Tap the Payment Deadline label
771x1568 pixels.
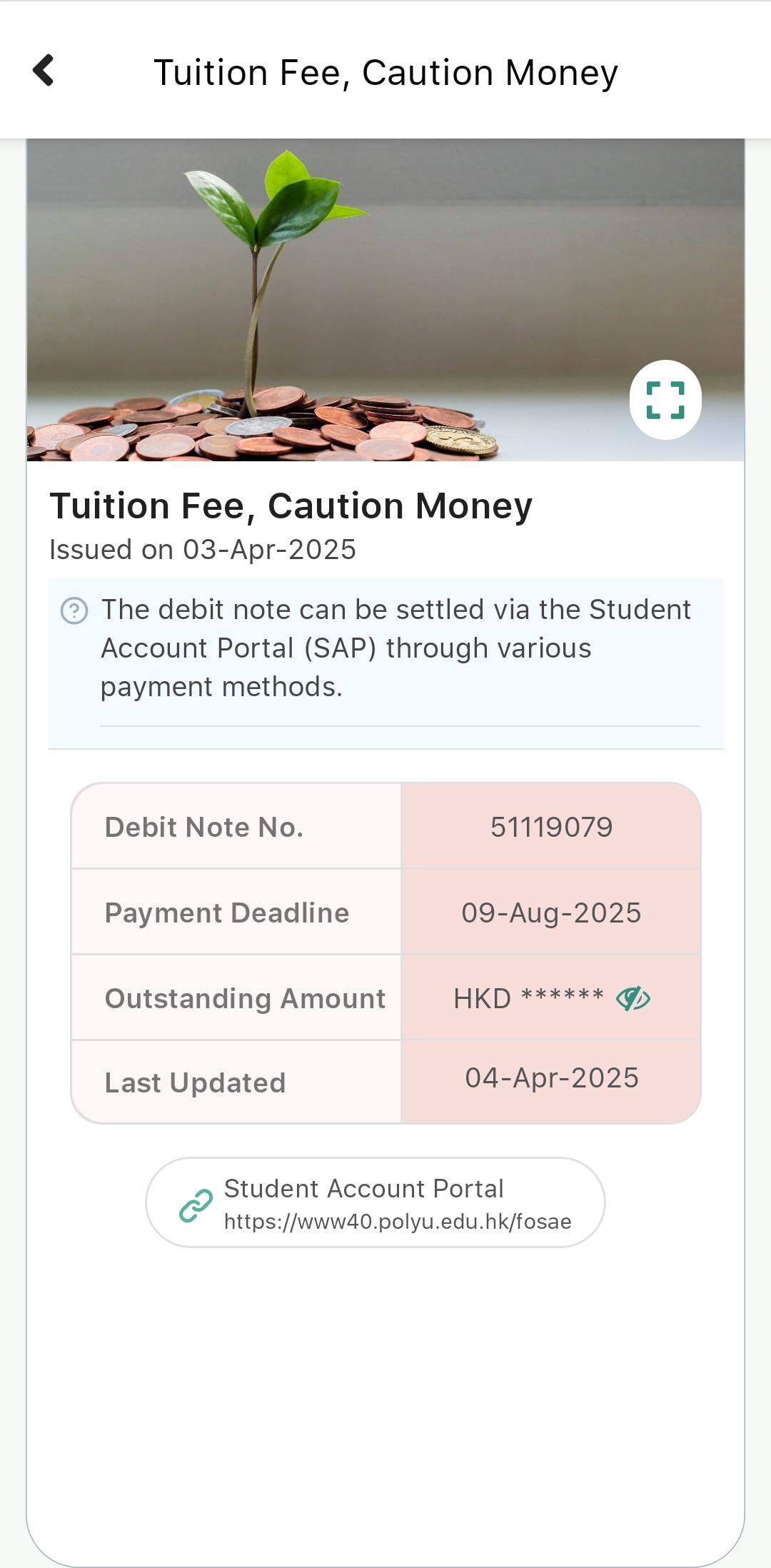pyautogui.click(x=227, y=913)
